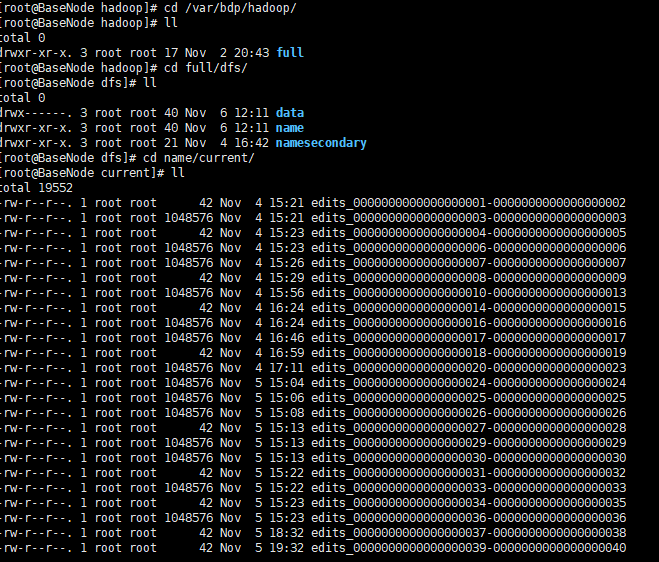Click edits file ending 0000000000000000015
Viewport: 659px width, 562px height.
[x=469, y=308]
